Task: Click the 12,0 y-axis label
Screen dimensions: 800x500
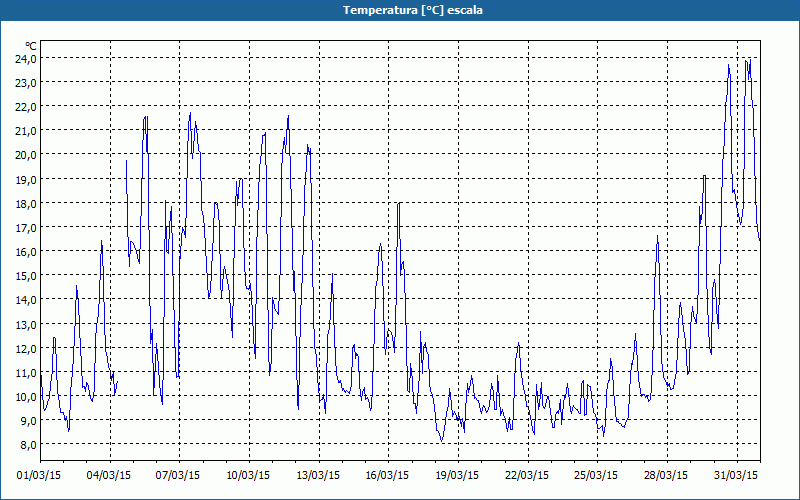Action: pos(25,348)
